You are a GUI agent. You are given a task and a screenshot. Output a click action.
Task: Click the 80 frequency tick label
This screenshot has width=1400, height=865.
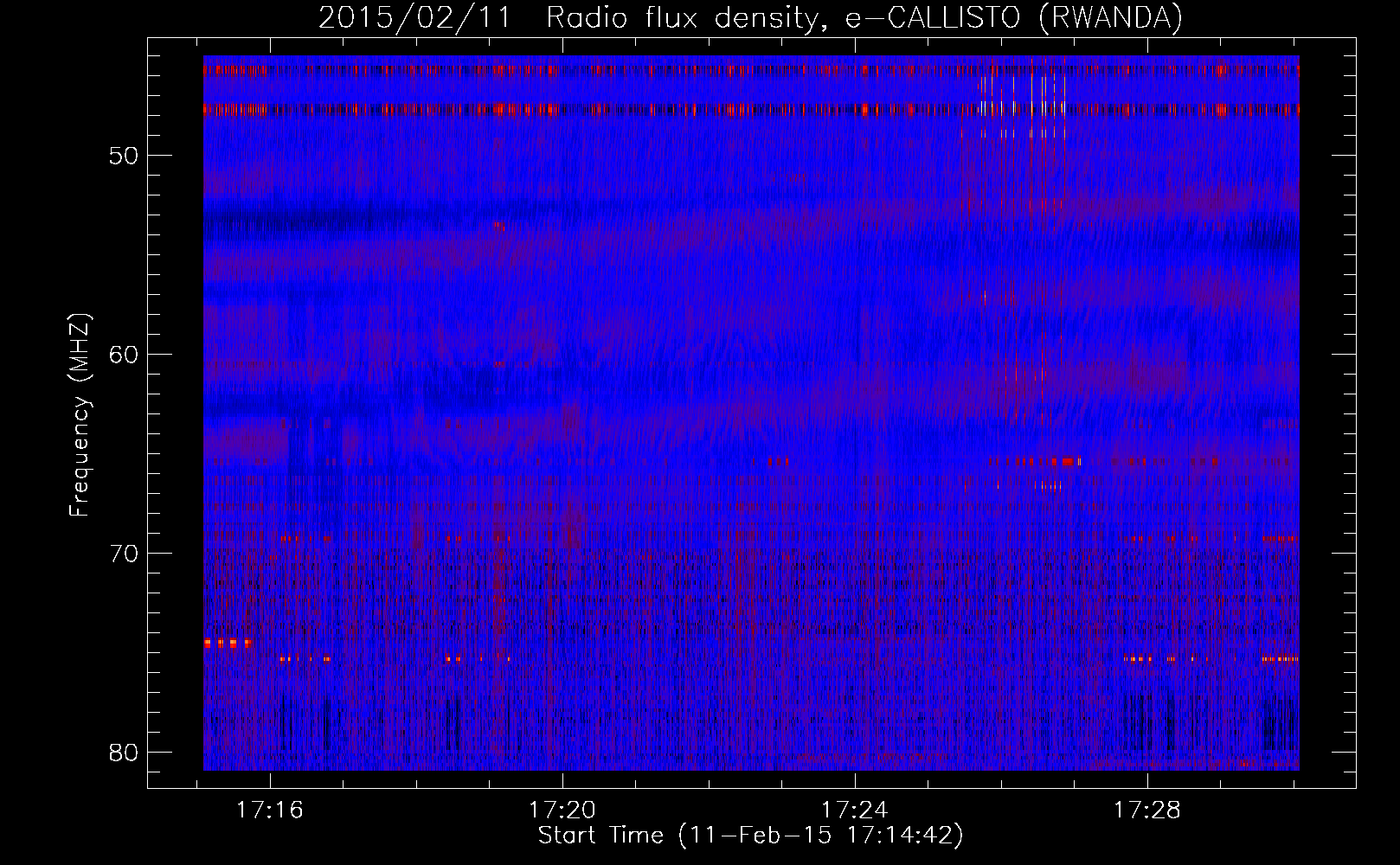[x=125, y=753]
